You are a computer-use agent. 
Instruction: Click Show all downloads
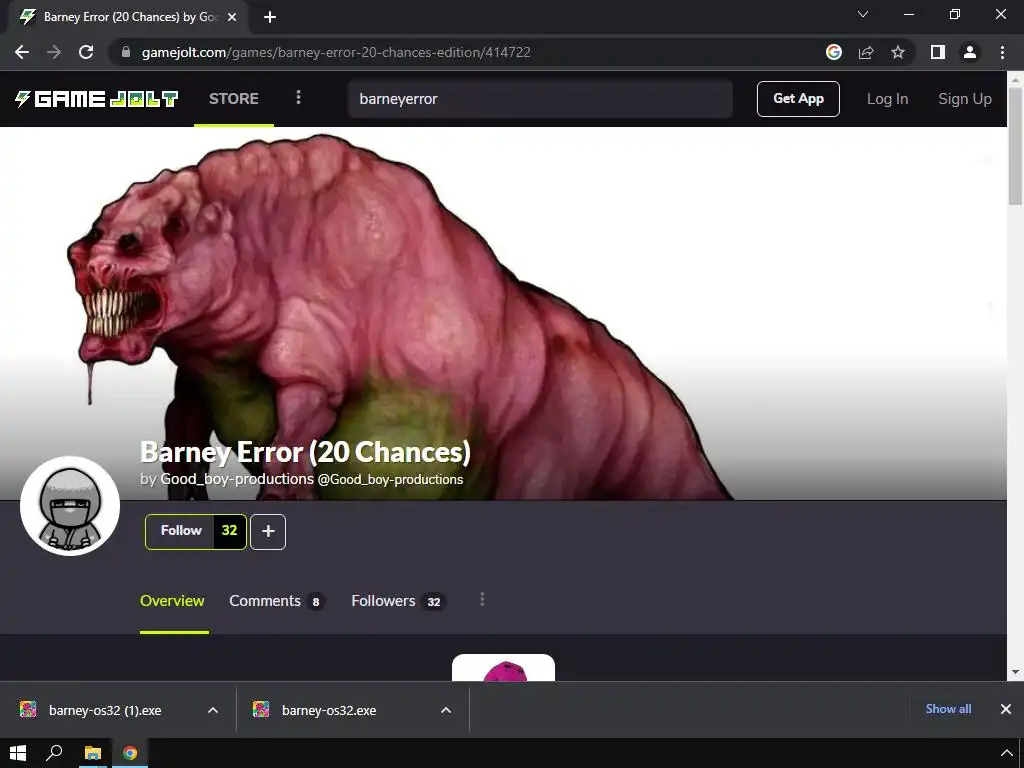pyautogui.click(x=948, y=709)
